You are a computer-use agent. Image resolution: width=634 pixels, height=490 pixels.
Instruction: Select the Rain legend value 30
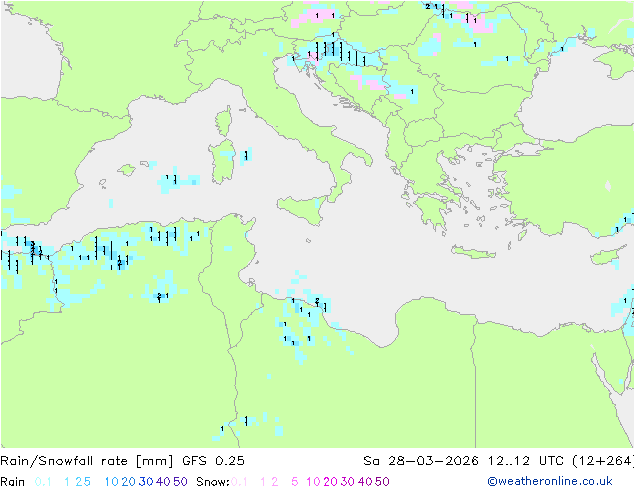click(x=146, y=482)
